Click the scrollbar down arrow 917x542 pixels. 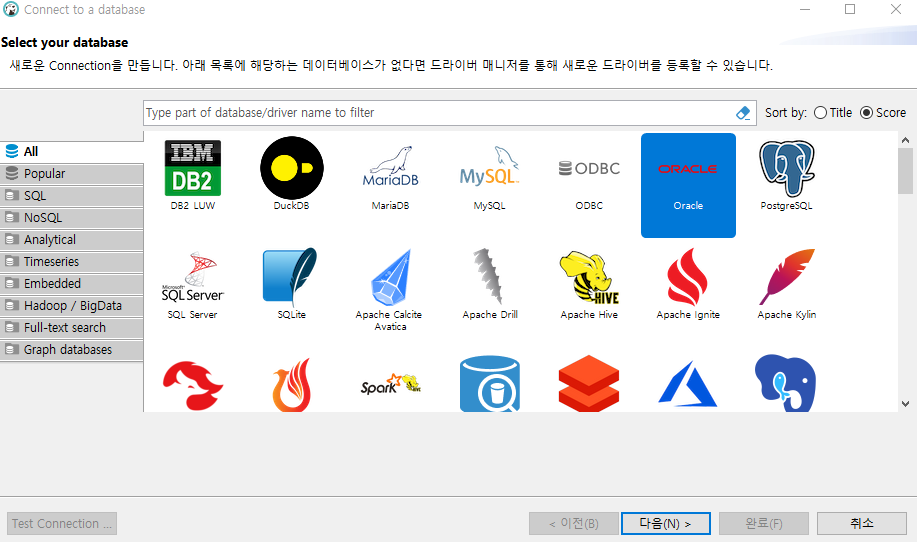click(905, 403)
